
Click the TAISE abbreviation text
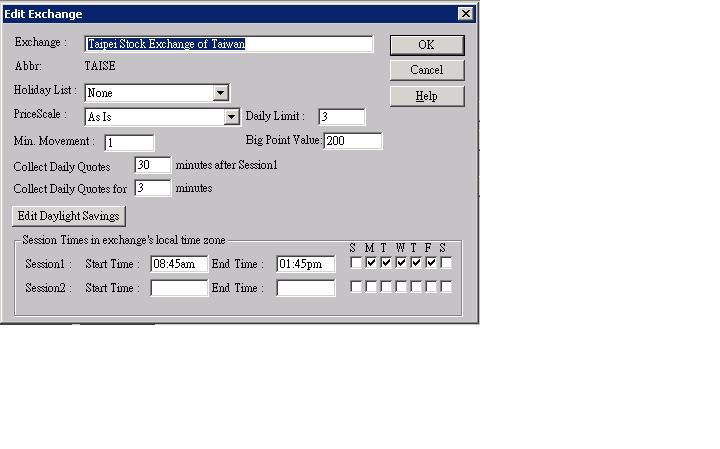point(100,66)
